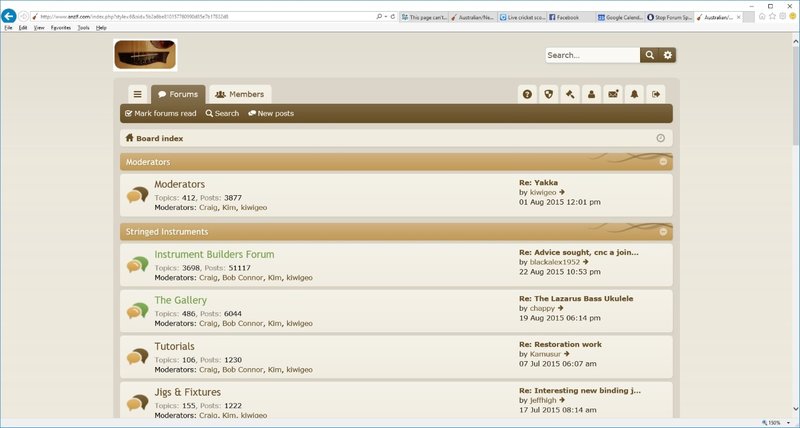Open the gavel moderator panel icon
Viewport: 800px width, 428px height.
click(570, 94)
